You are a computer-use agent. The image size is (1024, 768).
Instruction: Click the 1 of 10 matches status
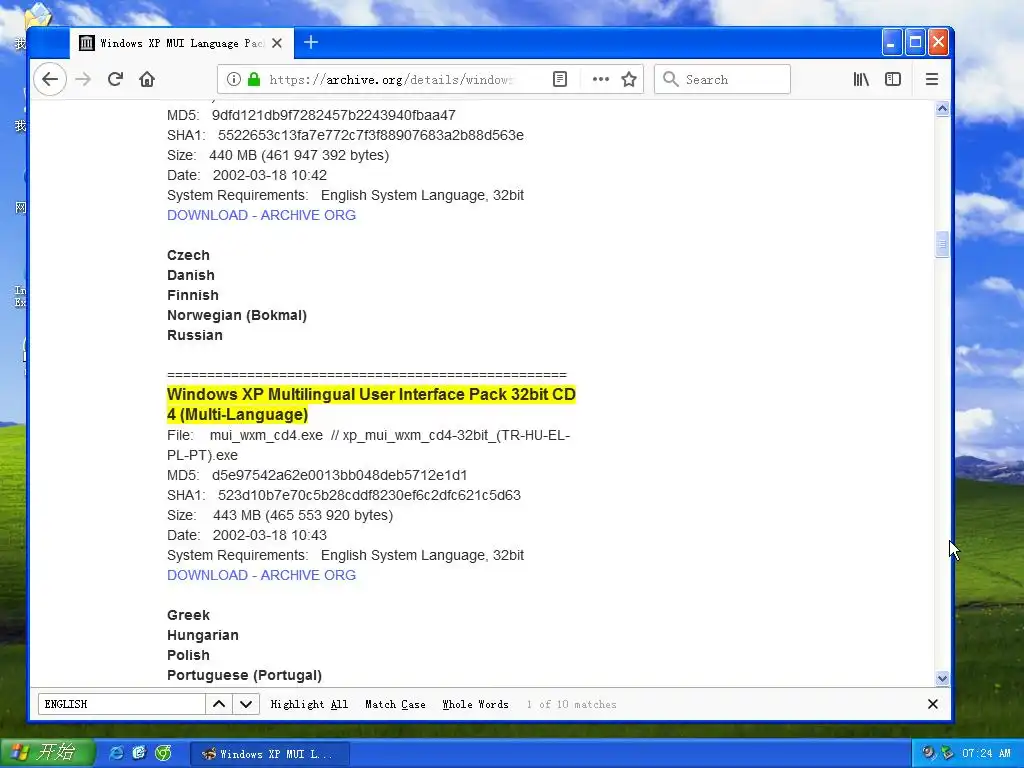tap(571, 704)
